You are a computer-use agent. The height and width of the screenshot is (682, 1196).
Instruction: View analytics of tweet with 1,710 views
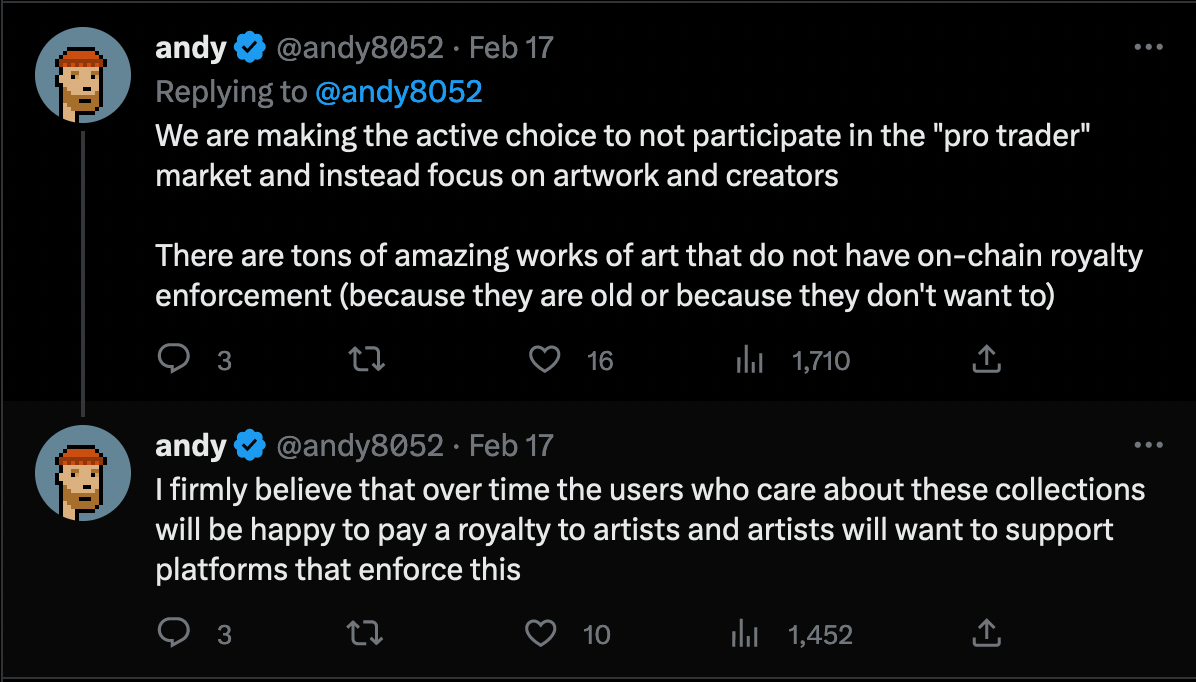click(x=750, y=360)
